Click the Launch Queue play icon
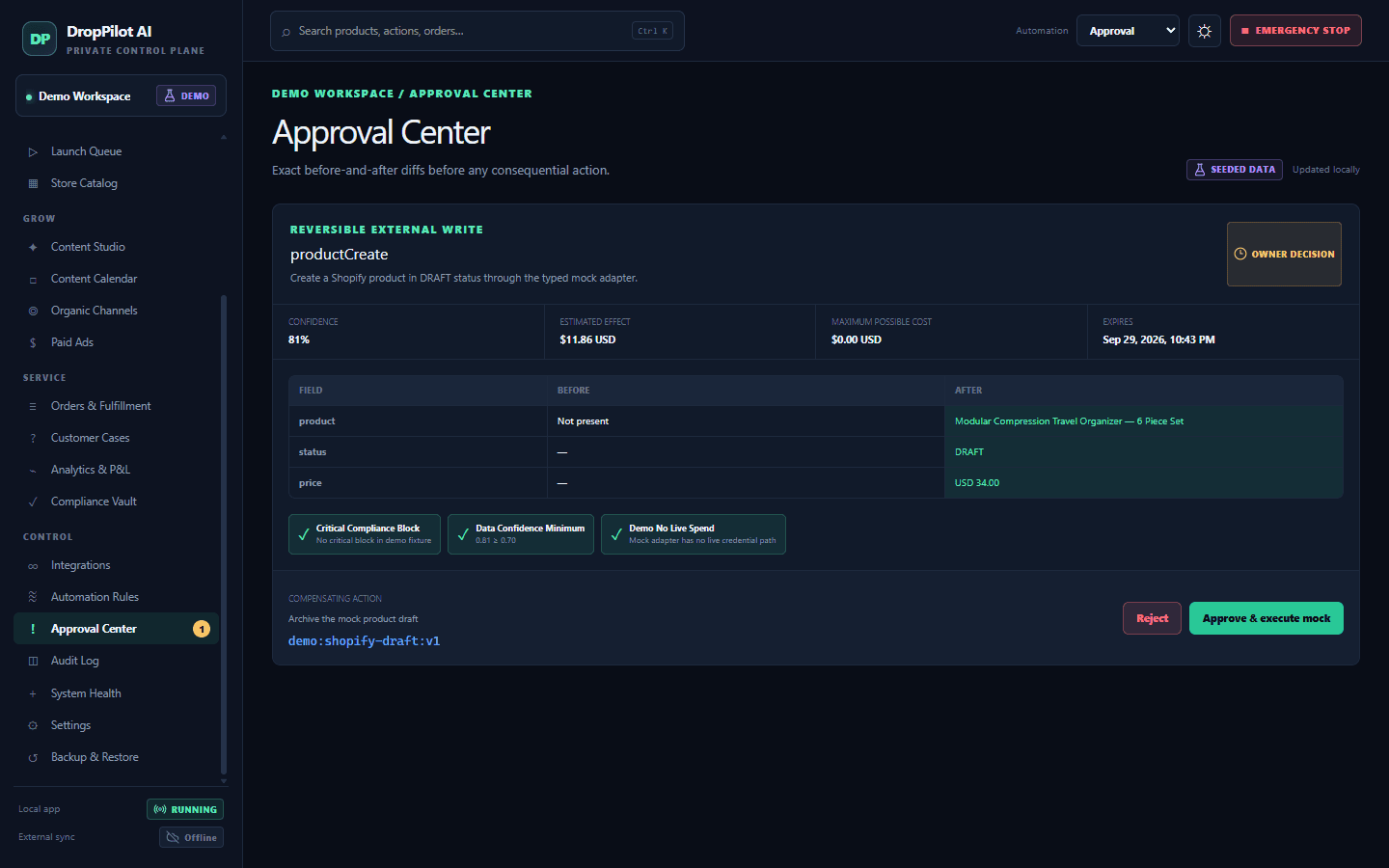 pyautogui.click(x=33, y=151)
